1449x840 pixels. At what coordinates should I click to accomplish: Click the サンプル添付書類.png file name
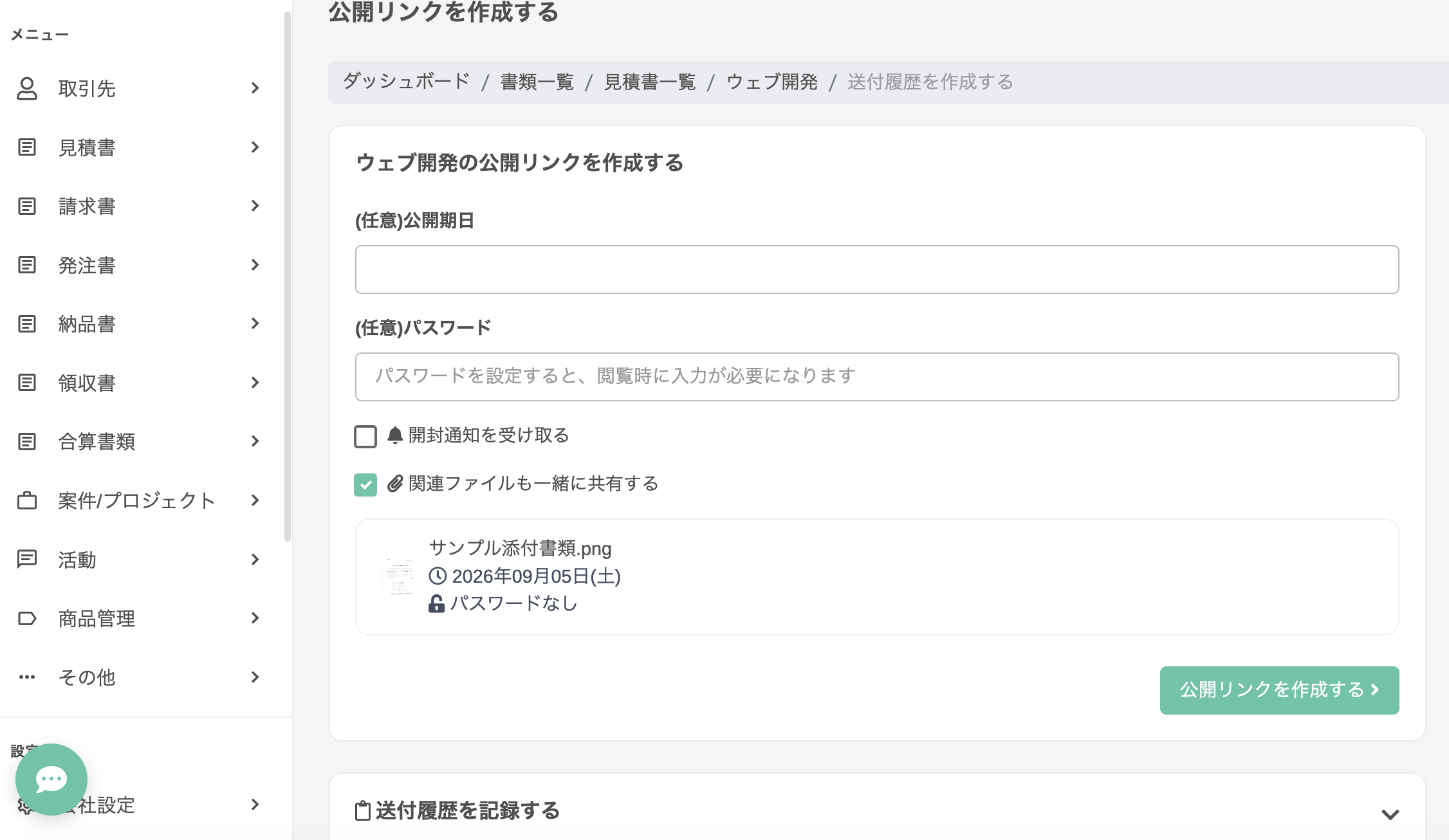(520, 548)
